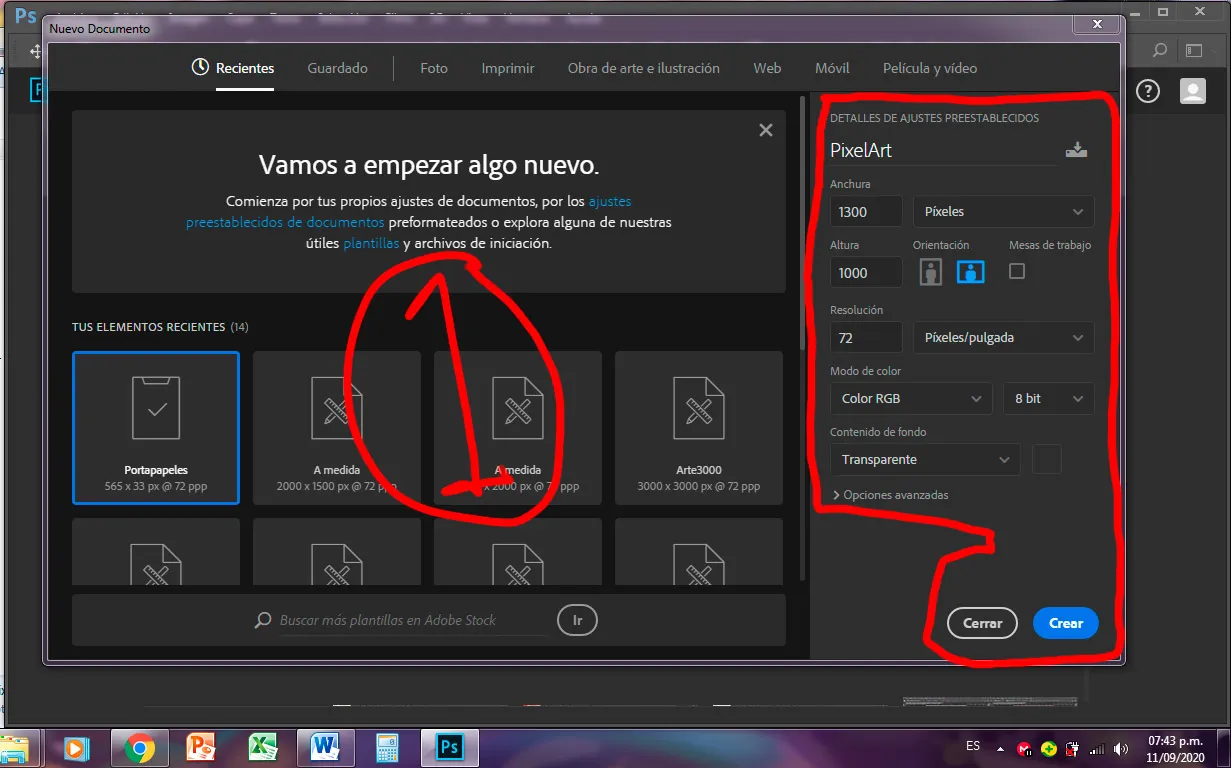Select landscape orientation icon
This screenshot has width=1231, height=768.
click(x=970, y=271)
